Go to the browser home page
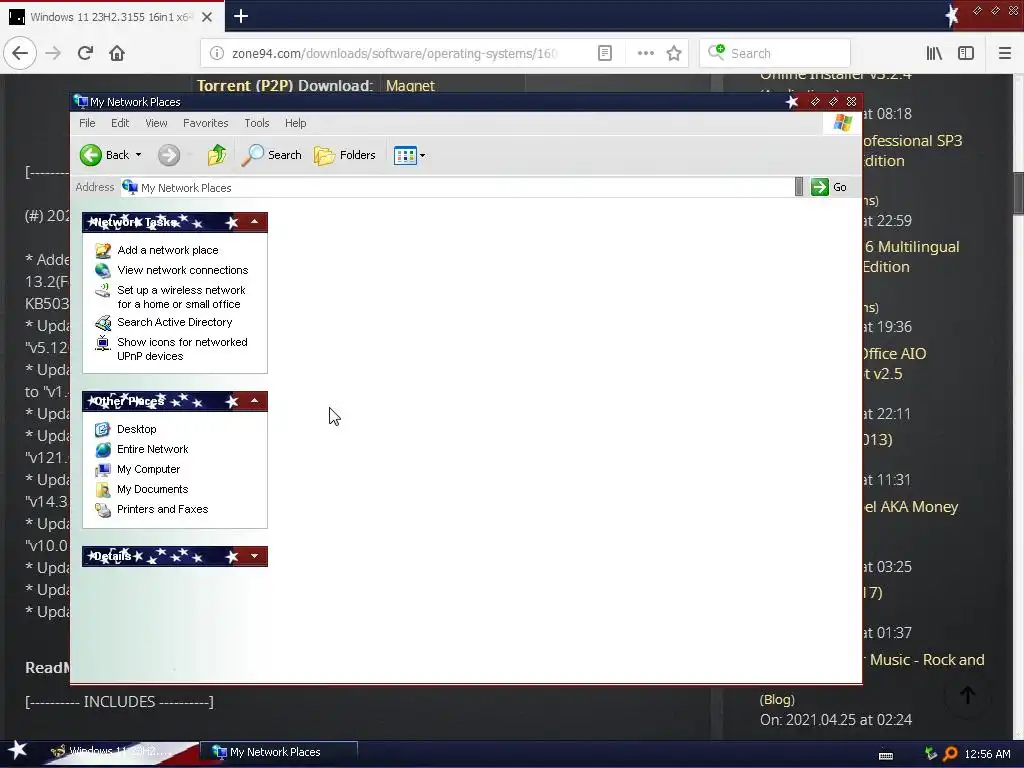This screenshot has width=1024, height=768. pos(117,53)
